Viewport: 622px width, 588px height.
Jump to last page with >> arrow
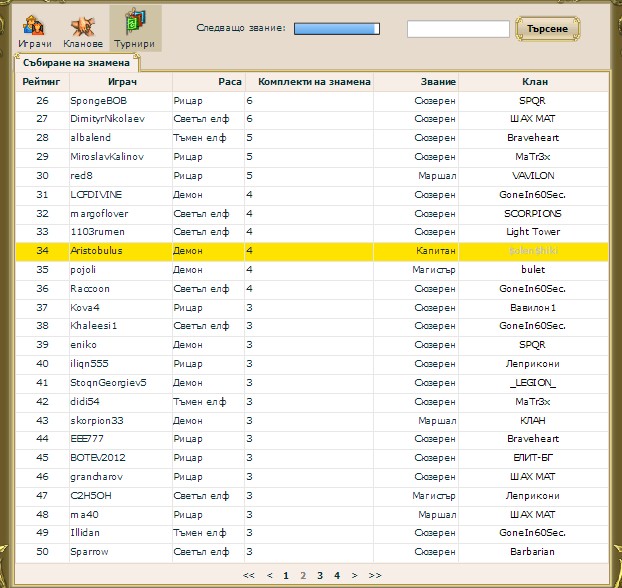pos(375,576)
